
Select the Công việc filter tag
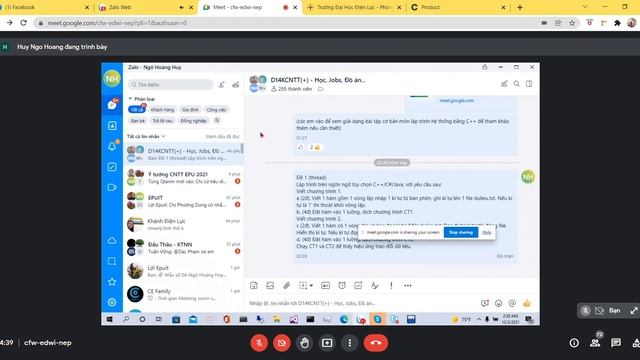(x=216, y=110)
